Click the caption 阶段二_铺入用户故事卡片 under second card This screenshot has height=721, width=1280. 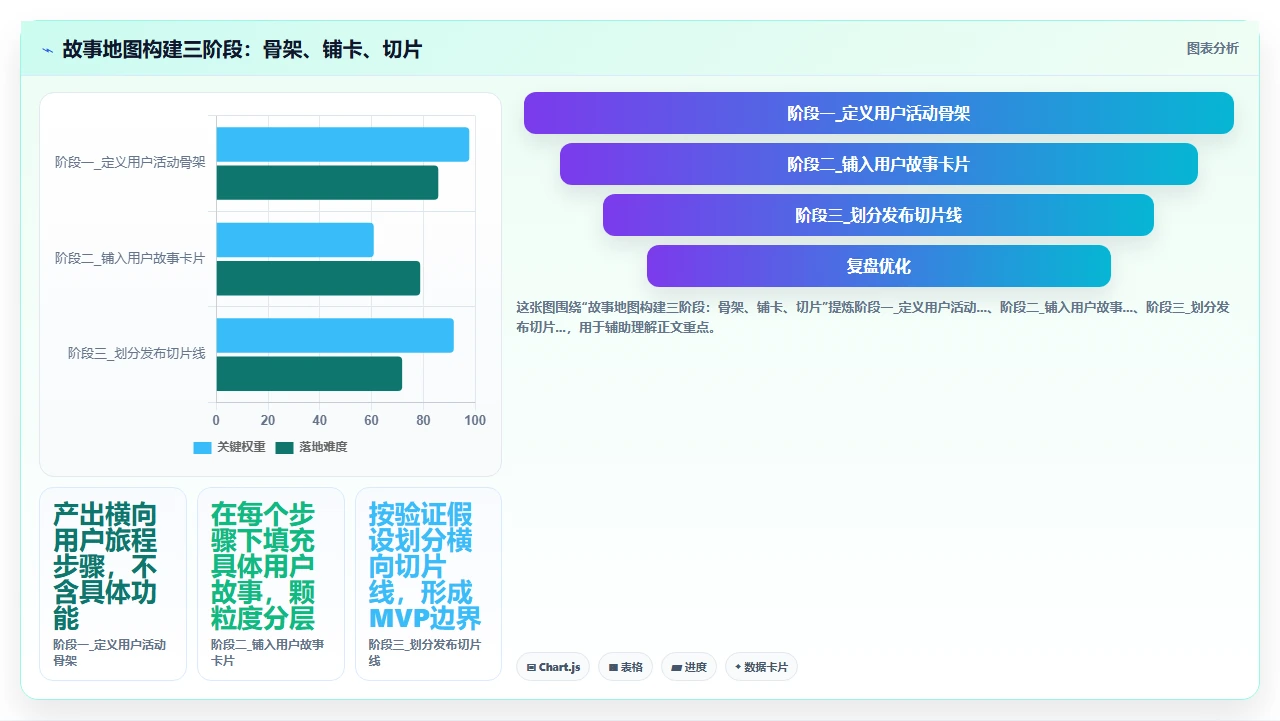pos(267,653)
